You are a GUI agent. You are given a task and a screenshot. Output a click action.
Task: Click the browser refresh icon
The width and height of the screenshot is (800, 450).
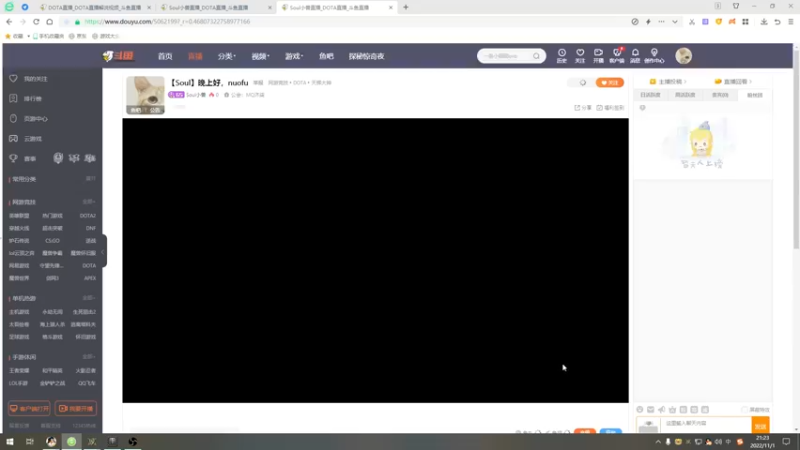pyautogui.click(x=36, y=21)
